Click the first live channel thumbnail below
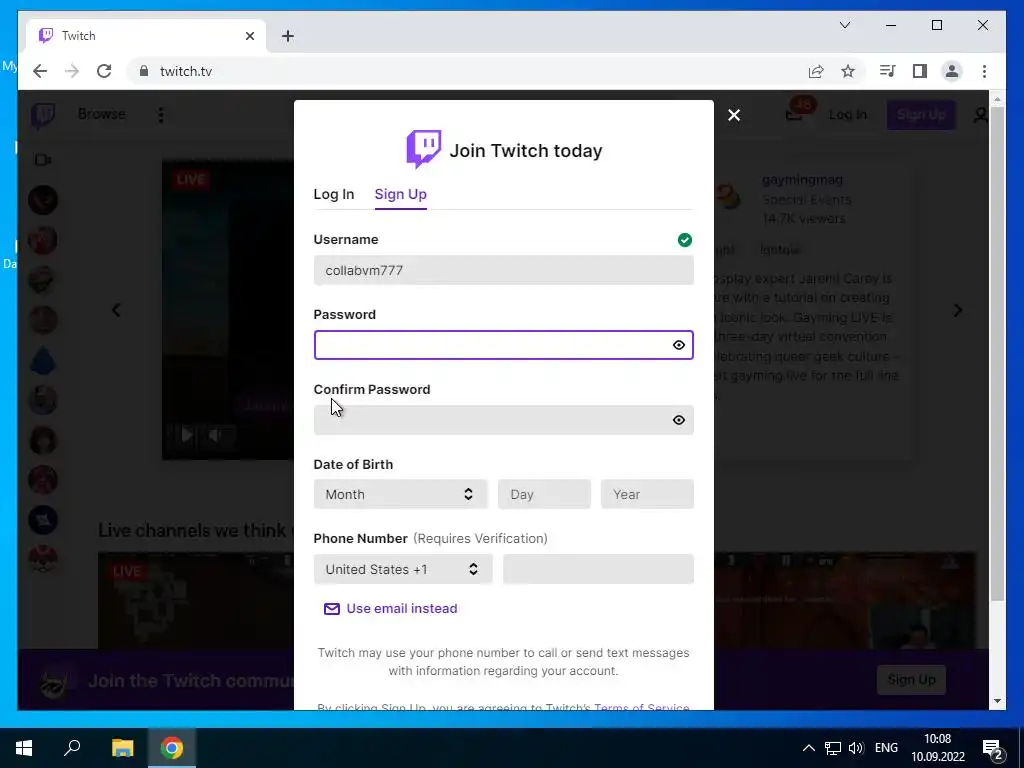 tap(196, 601)
